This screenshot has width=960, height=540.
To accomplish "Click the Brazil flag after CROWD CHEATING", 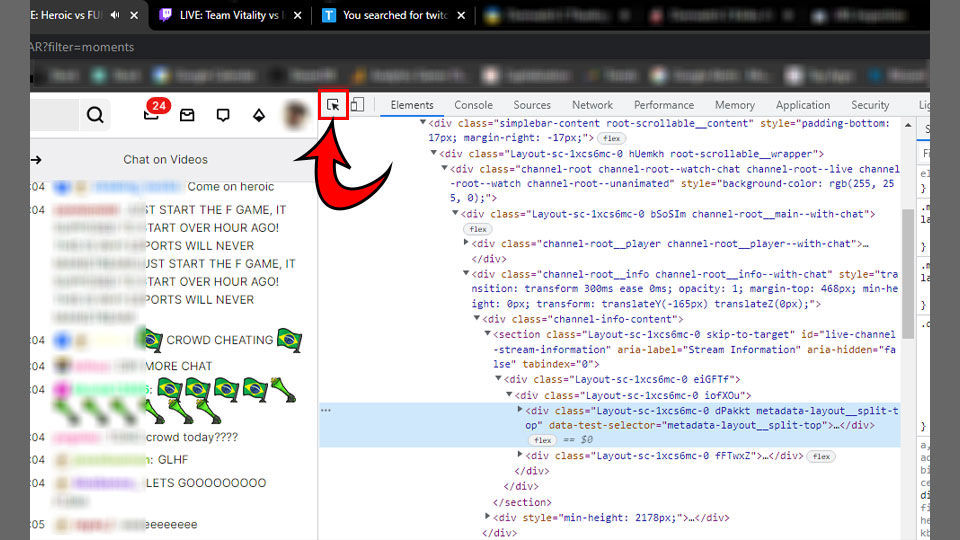I will click(289, 340).
